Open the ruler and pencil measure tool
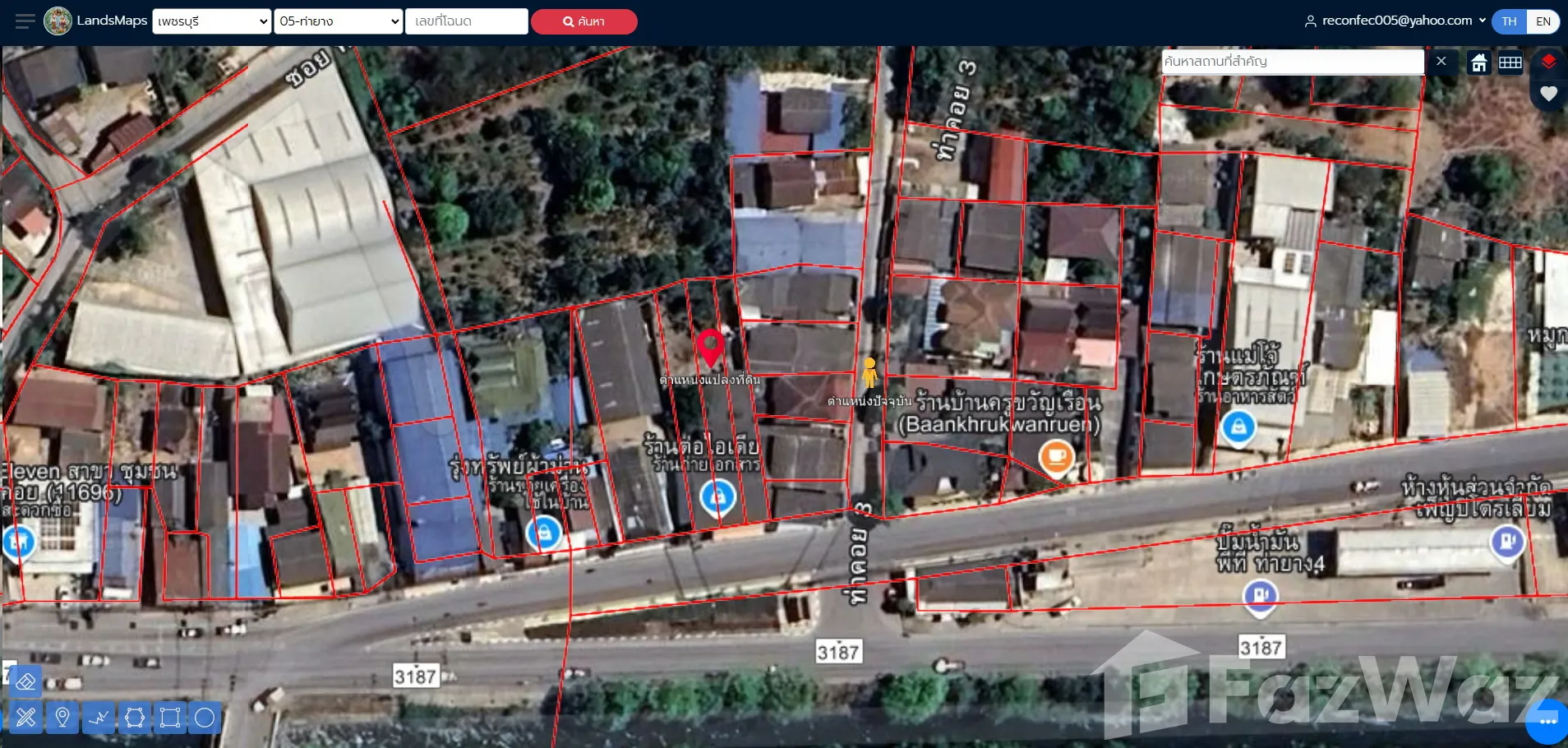Image resolution: width=1568 pixels, height=748 pixels. [x=25, y=718]
